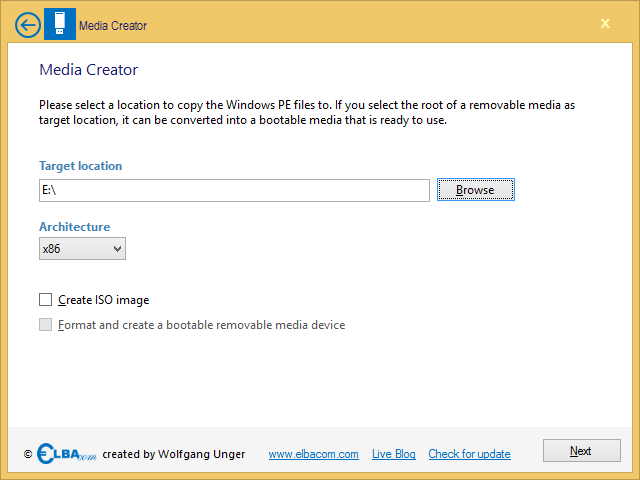Click the USB media creator icon
The height and width of the screenshot is (480, 640).
[x=60, y=24]
